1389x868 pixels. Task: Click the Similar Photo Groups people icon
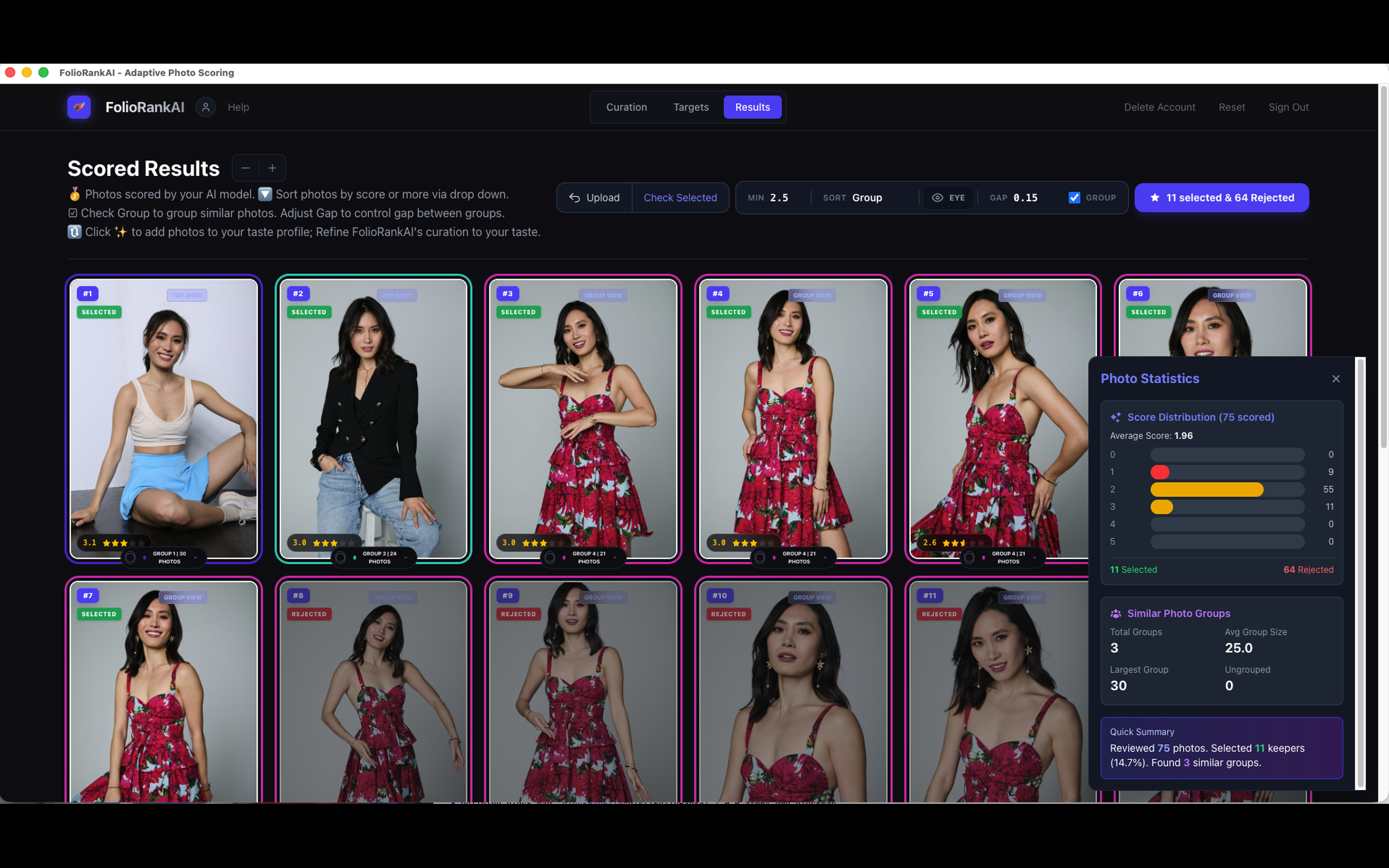coord(1115,614)
